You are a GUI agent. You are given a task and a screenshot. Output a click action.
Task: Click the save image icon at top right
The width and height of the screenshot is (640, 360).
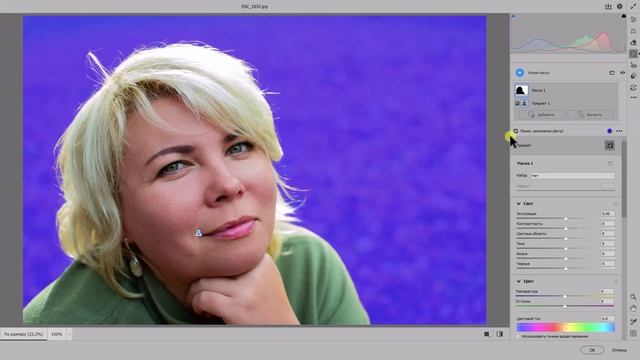coord(608,6)
